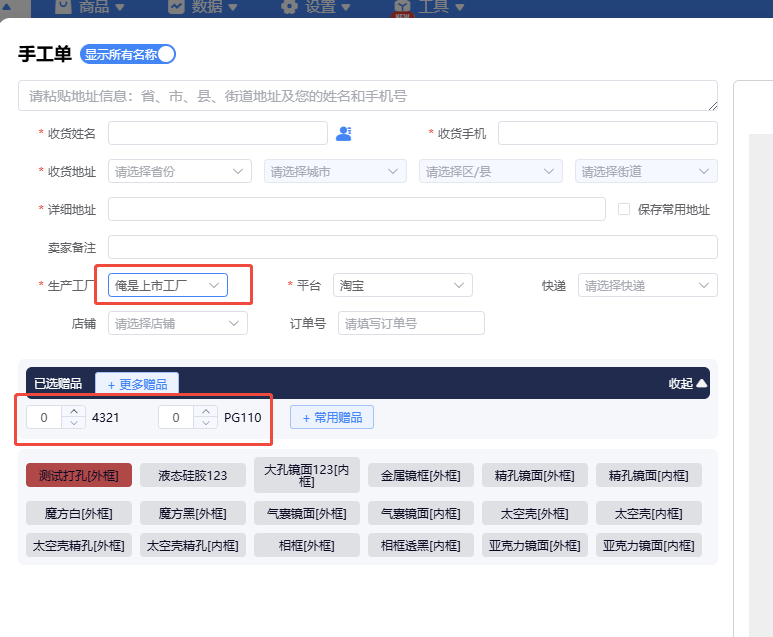This screenshot has height=637, width=773.
Task: Select the 金属镜框[外框] product
Action: [x=421, y=475]
